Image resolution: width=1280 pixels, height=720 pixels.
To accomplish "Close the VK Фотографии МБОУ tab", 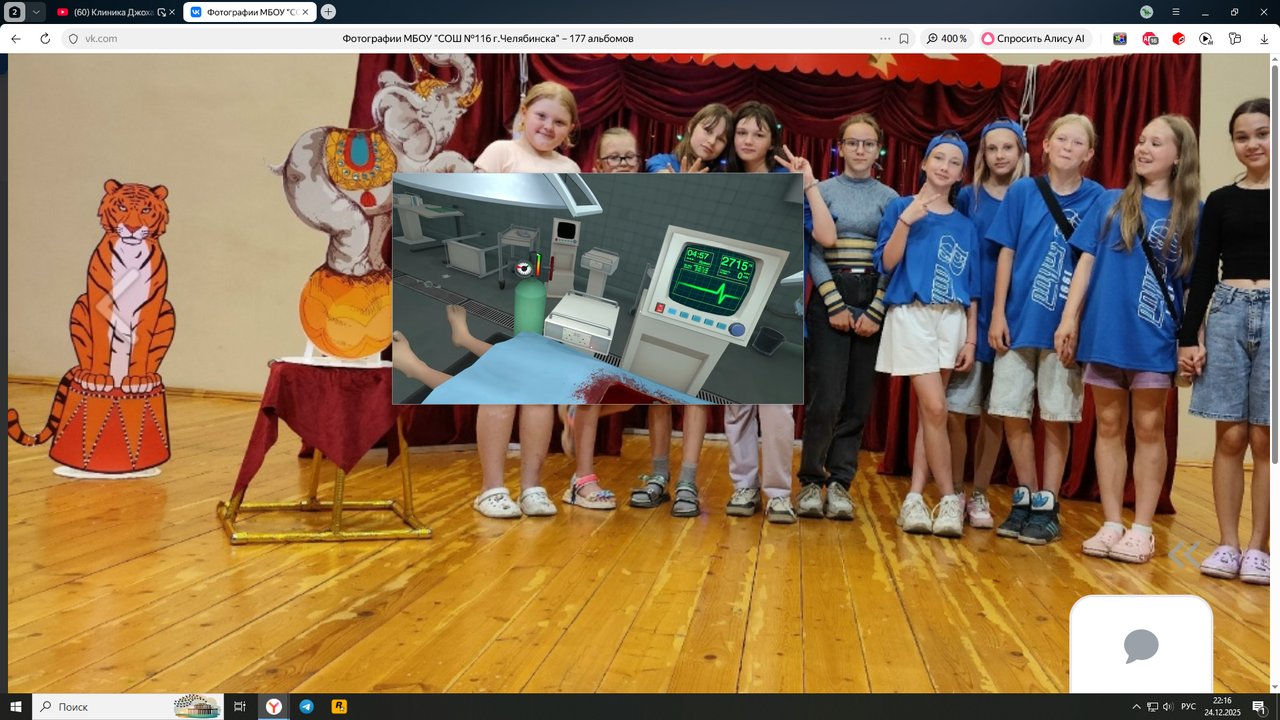I will pyautogui.click(x=306, y=12).
